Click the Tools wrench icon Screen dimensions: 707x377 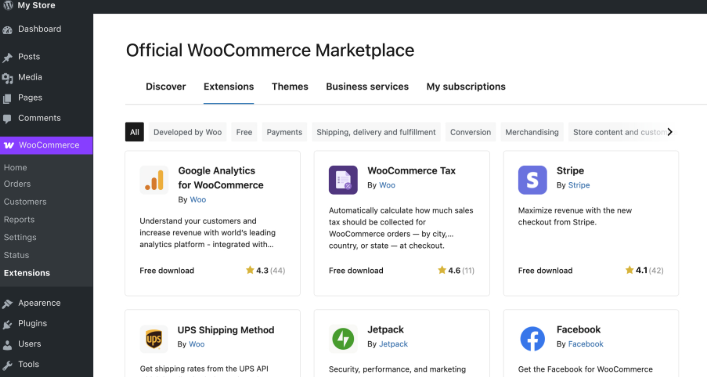[7, 365]
